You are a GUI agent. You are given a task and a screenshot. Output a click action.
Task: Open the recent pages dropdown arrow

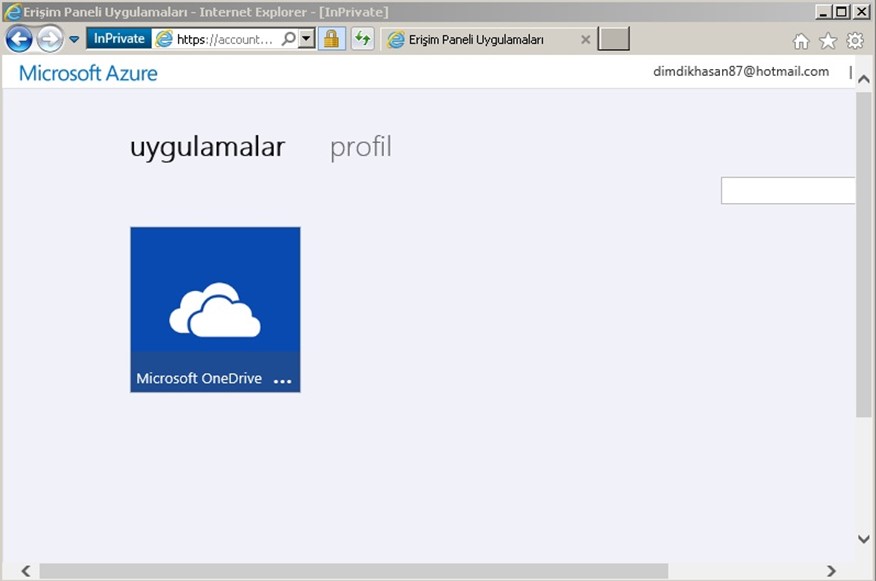(74, 39)
